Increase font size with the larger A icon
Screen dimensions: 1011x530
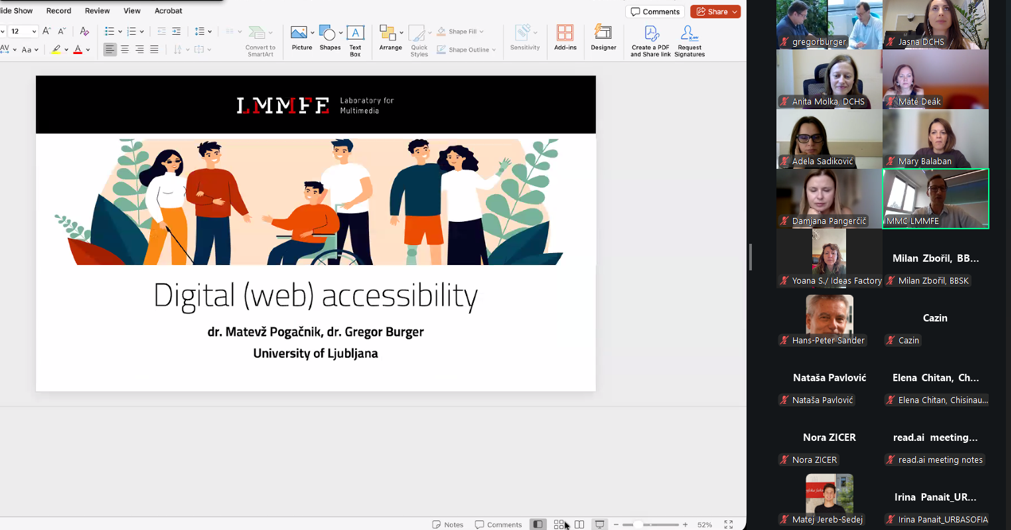[46, 31]
